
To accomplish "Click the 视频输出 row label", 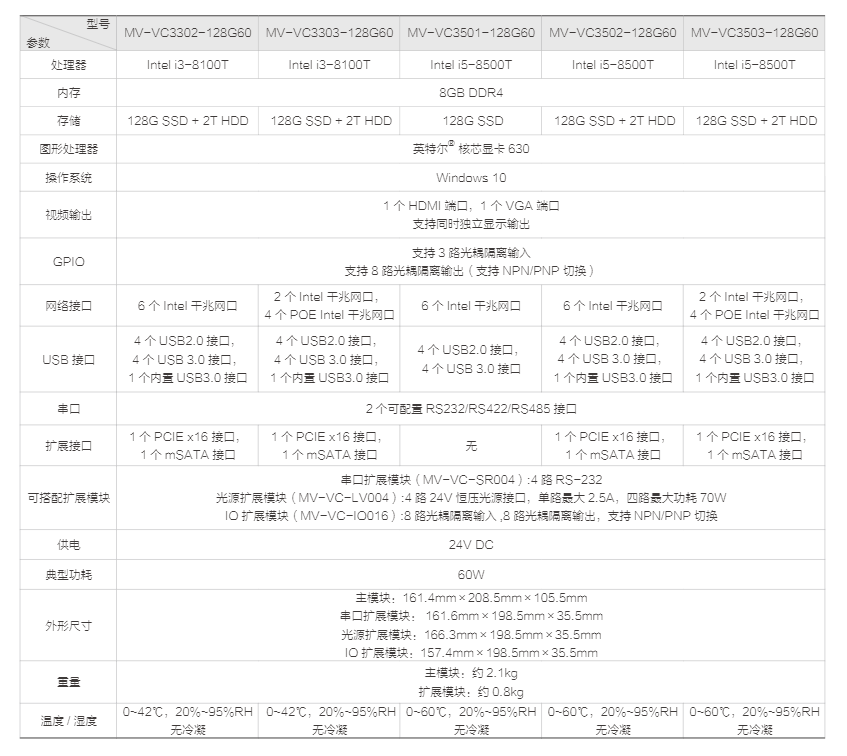I will [65, 214].
